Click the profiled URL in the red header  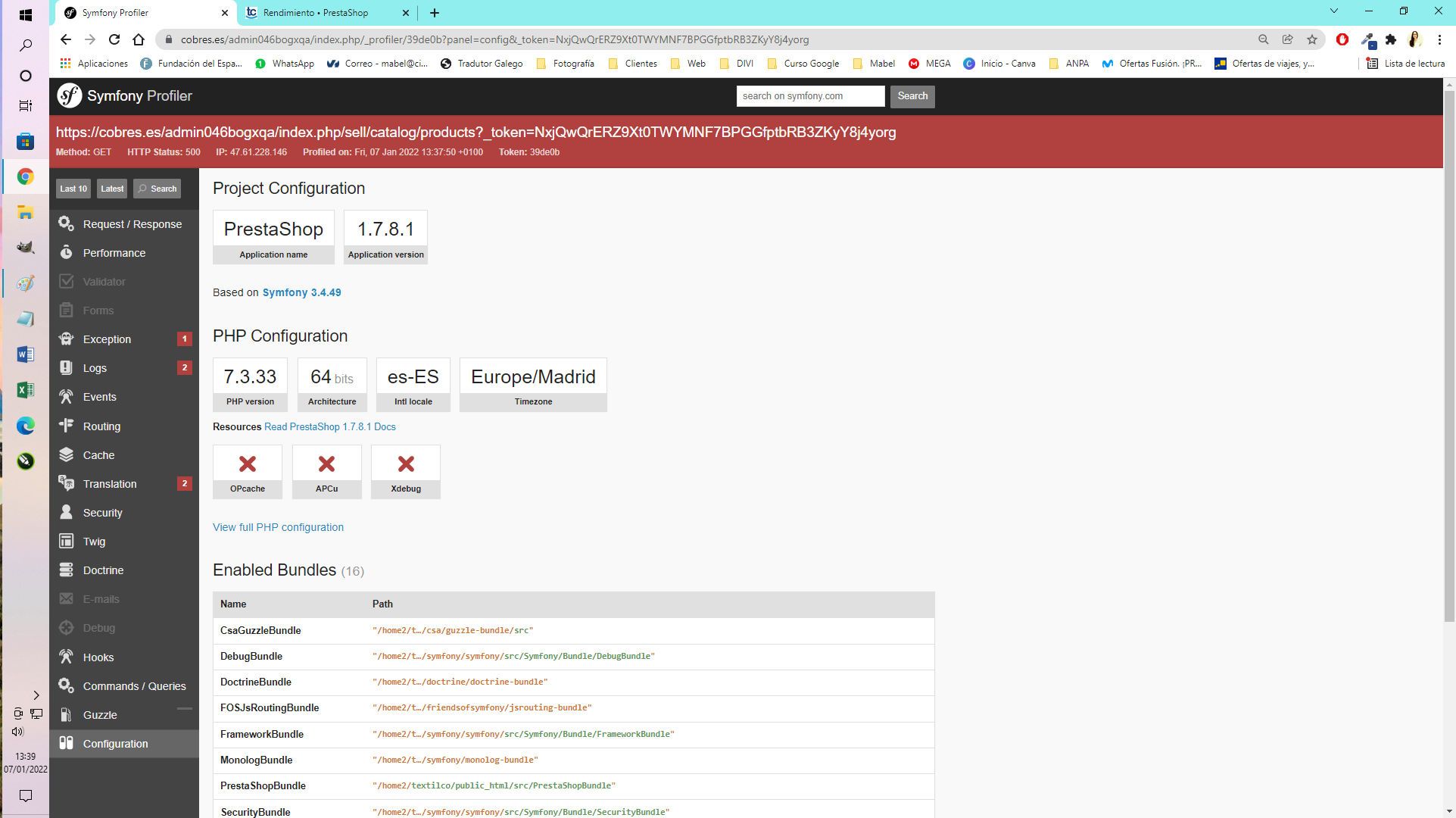tap(475, 132)
